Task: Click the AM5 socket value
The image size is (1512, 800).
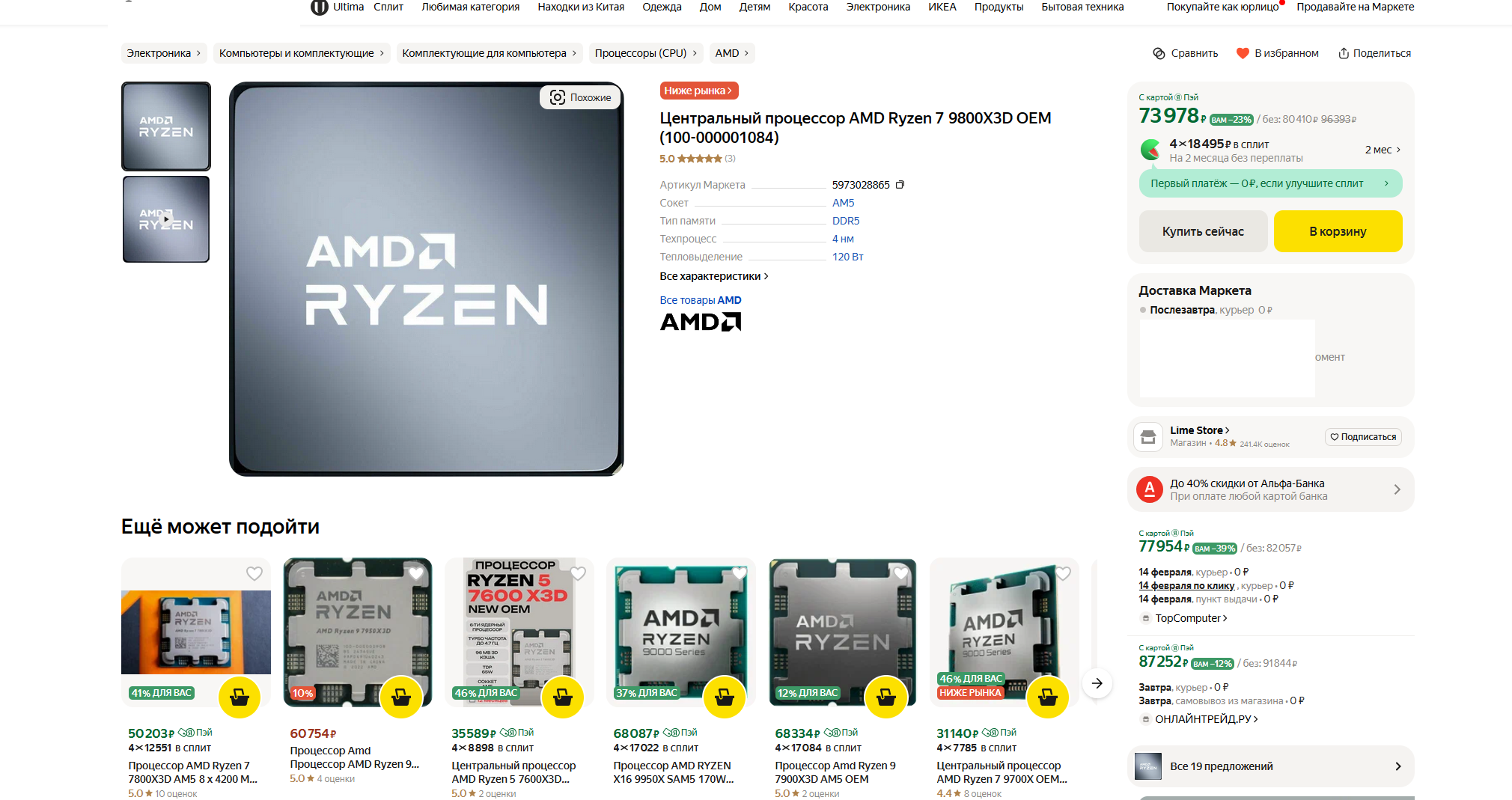Action: tap(843, 203)
